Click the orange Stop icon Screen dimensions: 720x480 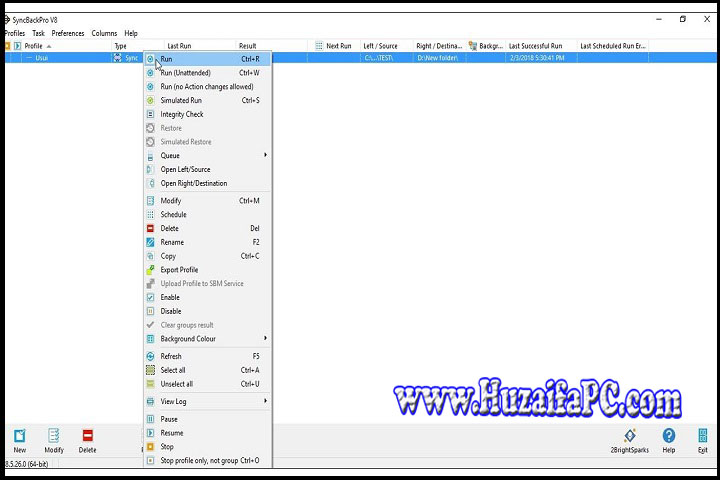[150, 446]
